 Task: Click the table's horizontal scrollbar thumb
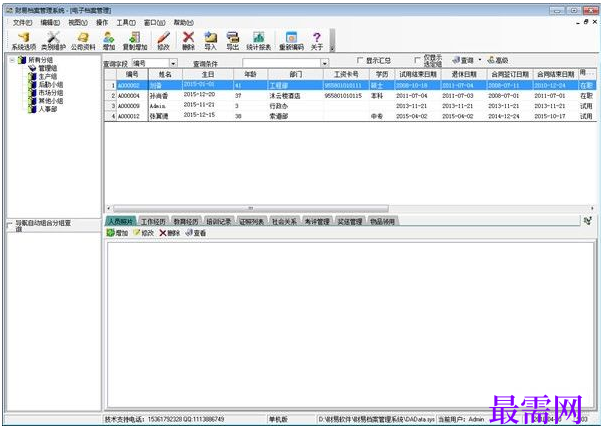251,208
